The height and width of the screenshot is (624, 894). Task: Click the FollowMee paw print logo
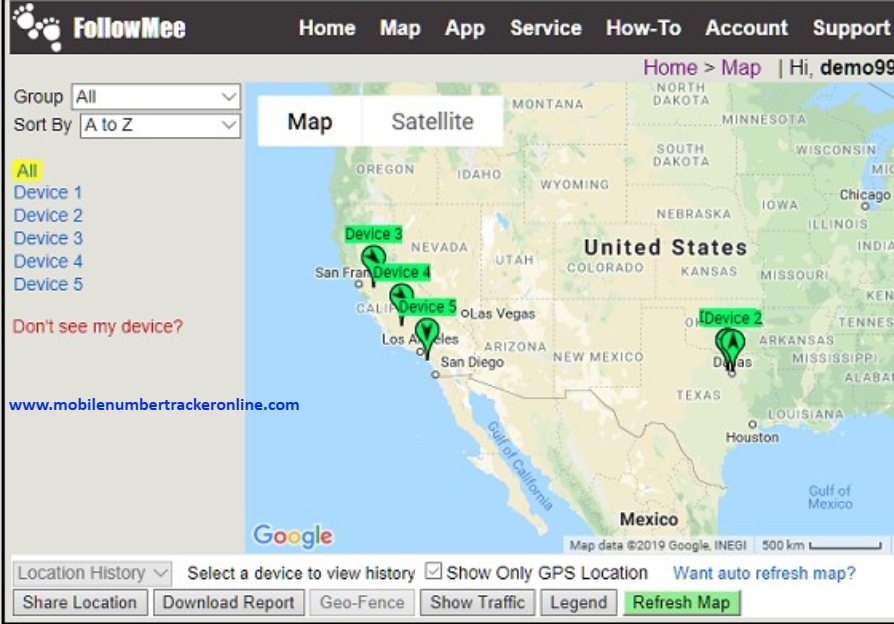(38, 26)
